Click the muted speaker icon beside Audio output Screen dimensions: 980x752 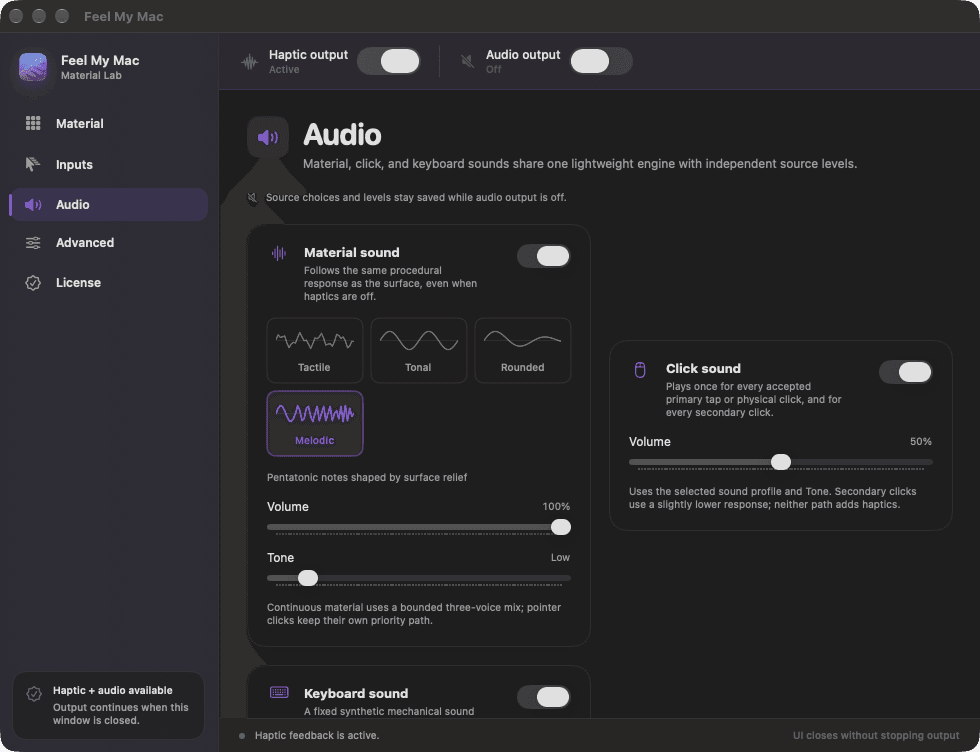[467, 61]
